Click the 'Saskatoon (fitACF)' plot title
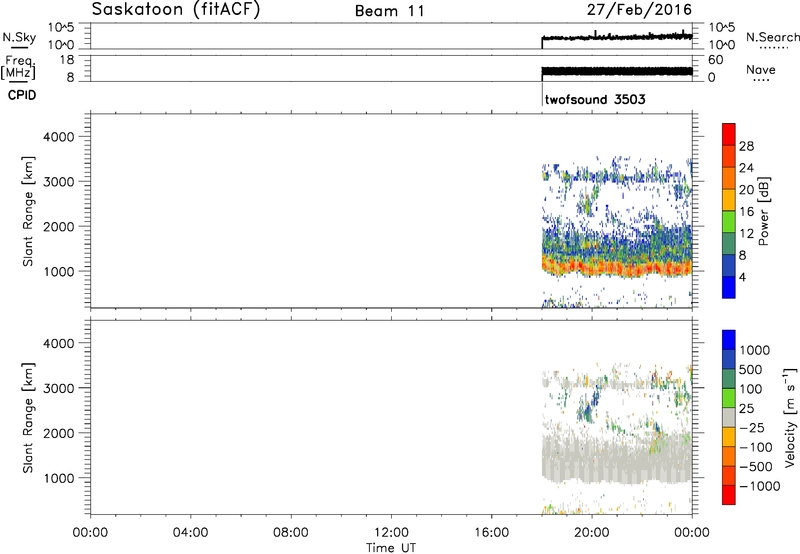800x554 pixels. (x=176, y=10)
